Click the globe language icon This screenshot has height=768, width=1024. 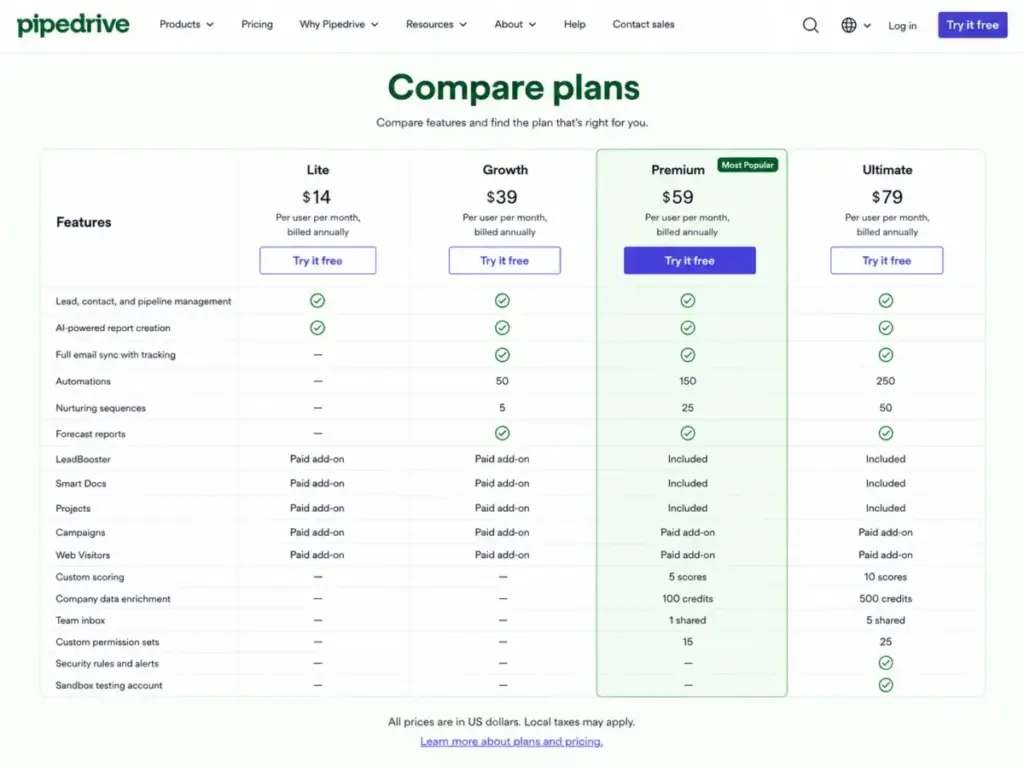tap(848, 25)
